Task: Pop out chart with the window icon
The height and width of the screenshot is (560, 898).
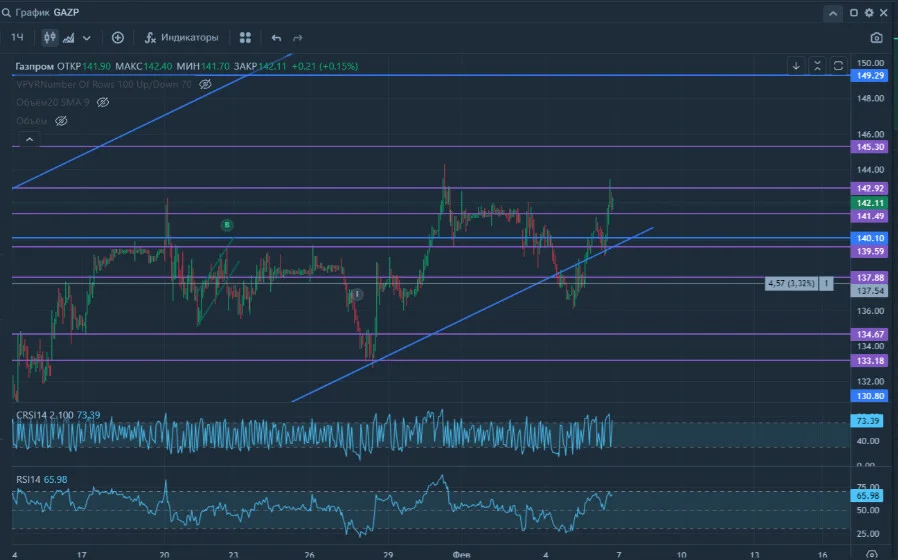Action: click(x=853, y=13)
